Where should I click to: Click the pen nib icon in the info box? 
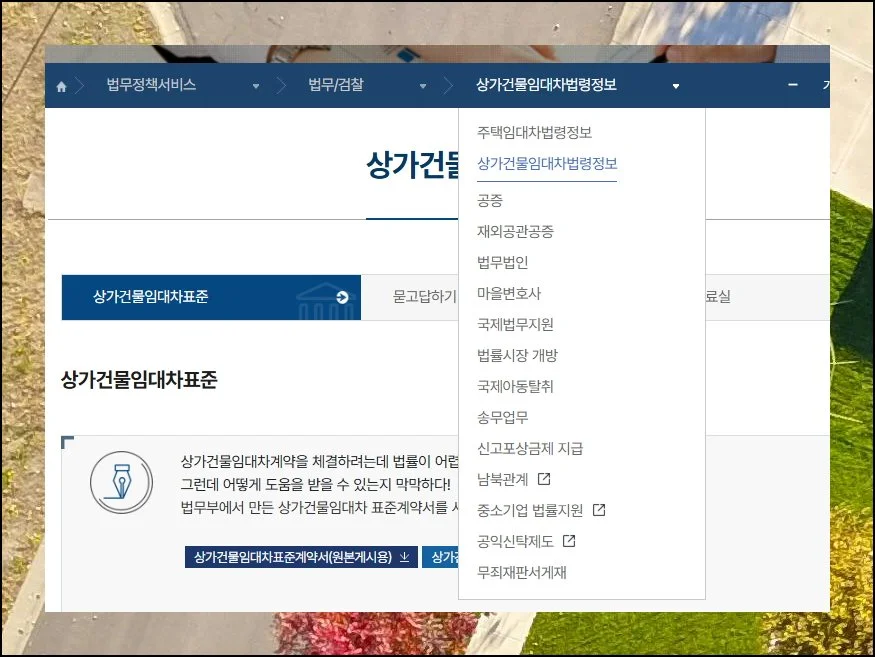121,482
